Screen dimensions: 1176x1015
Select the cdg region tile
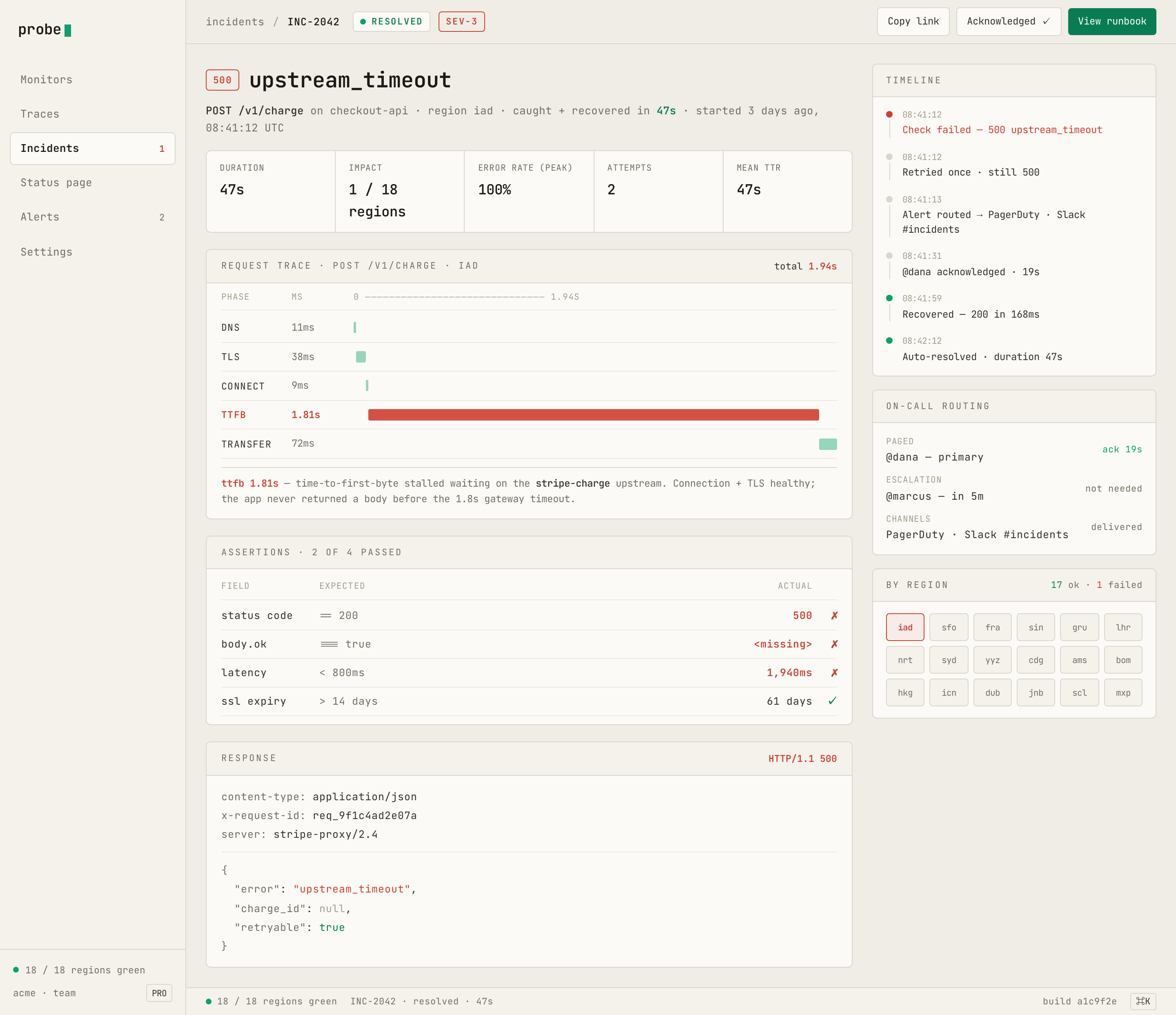click(1035, 660)
